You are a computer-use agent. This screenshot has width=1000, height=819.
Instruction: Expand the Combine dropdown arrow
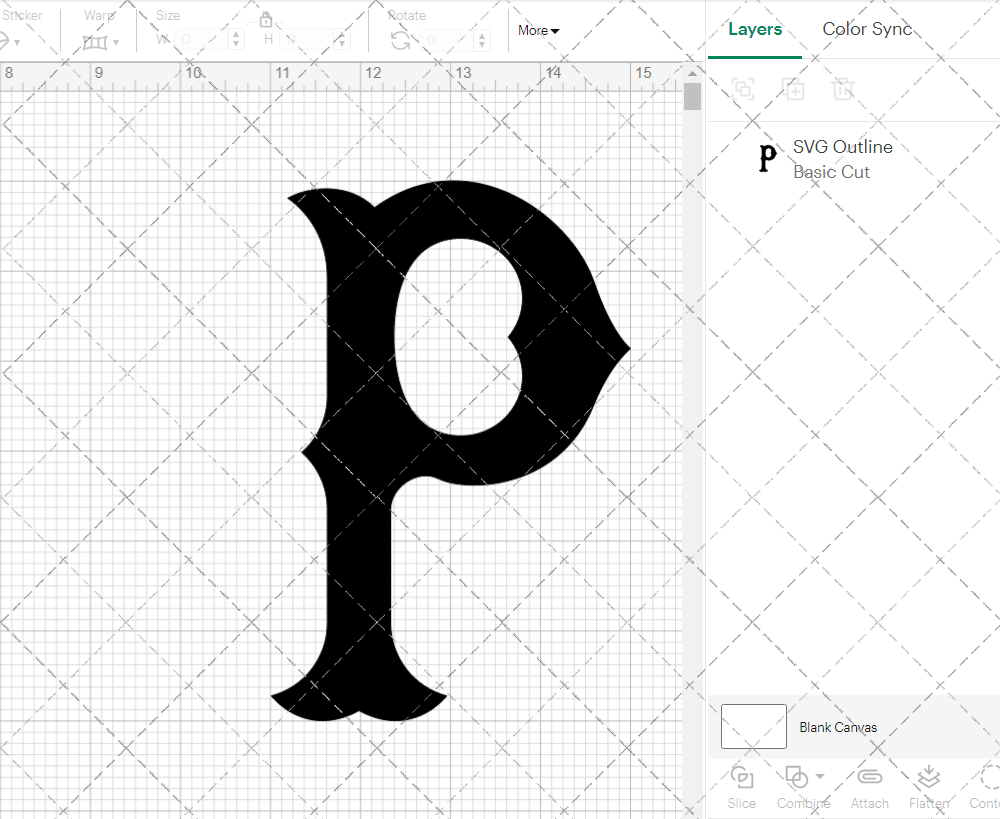coord(820,776)
